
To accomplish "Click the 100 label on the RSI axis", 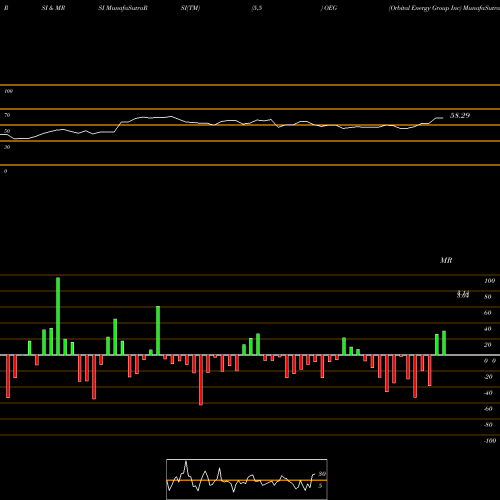I will (9, 91).
